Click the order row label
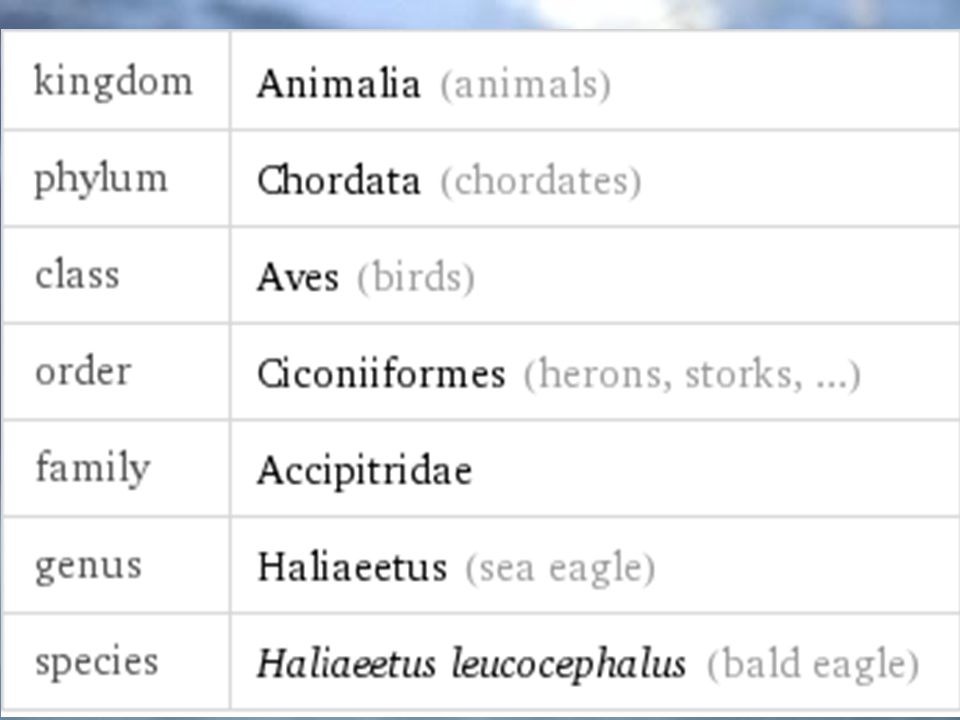Screen dimensions: 960x720 point(83,371)
